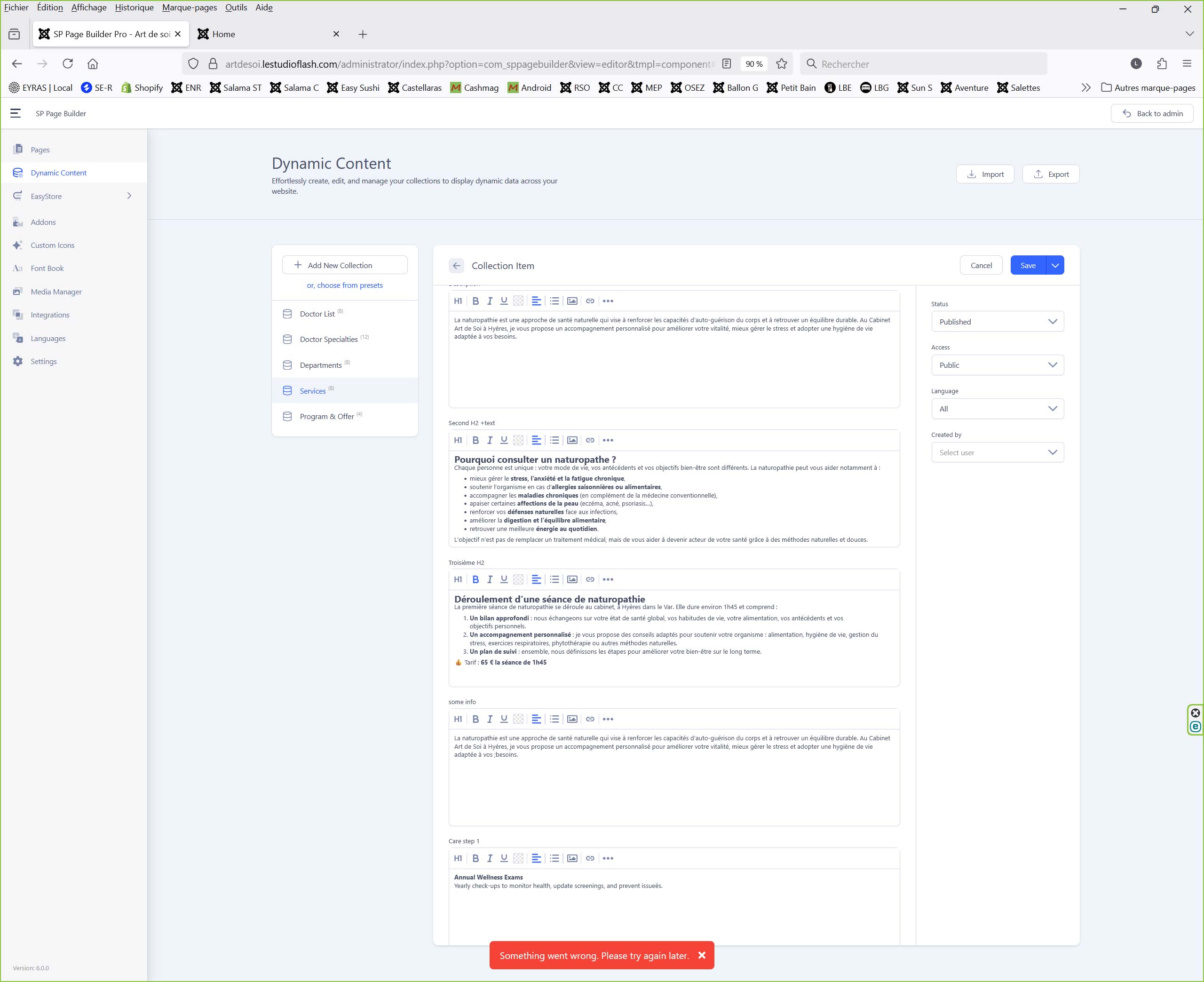Toggle text alignment in Troisième H2 toolbar
The height and width of the screenshot is (982, 1204).
[x=536, y=579]
